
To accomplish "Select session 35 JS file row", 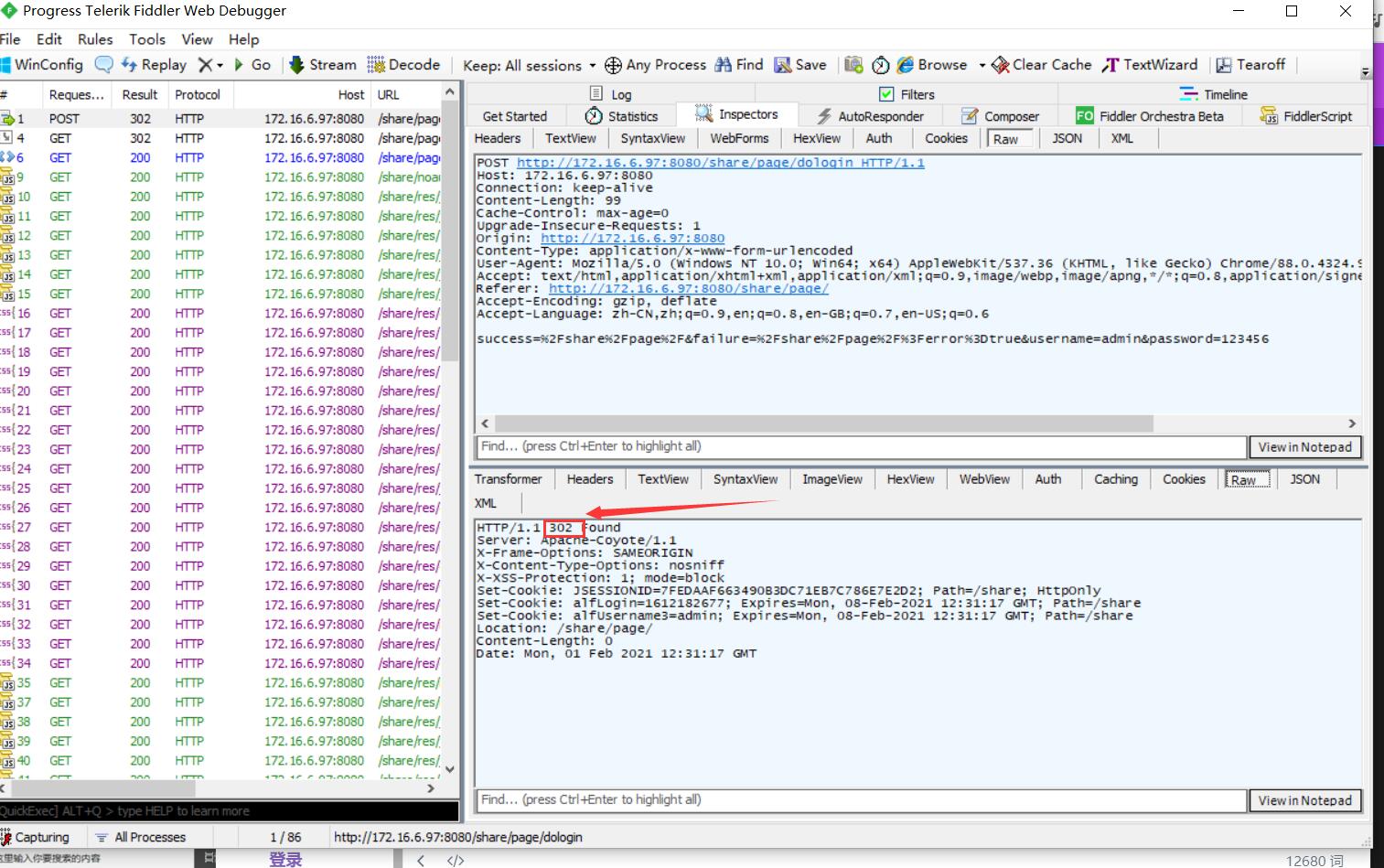I will [x=220, y=683].
